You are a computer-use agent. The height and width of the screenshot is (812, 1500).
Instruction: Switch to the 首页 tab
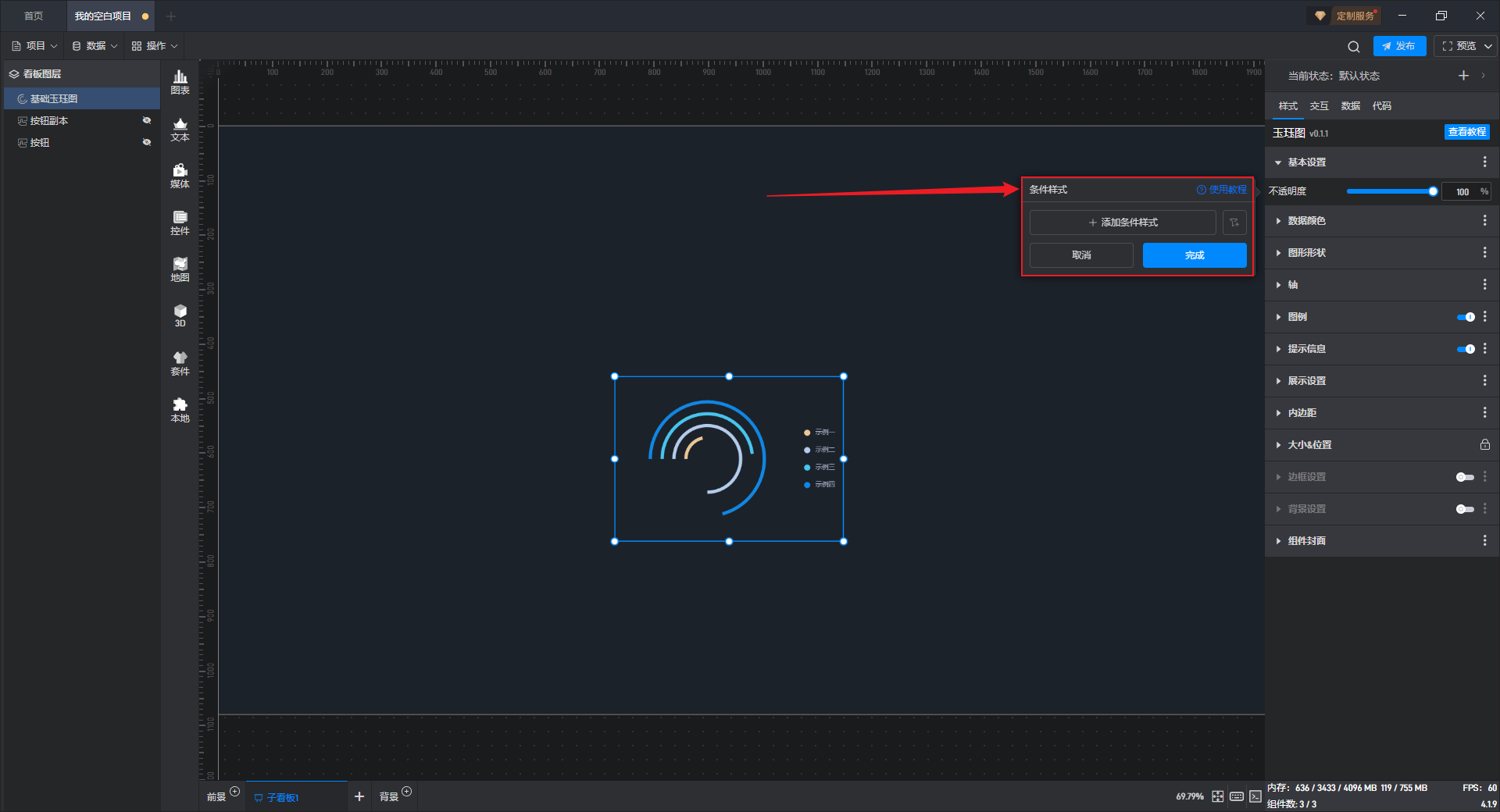pos(34,16)
